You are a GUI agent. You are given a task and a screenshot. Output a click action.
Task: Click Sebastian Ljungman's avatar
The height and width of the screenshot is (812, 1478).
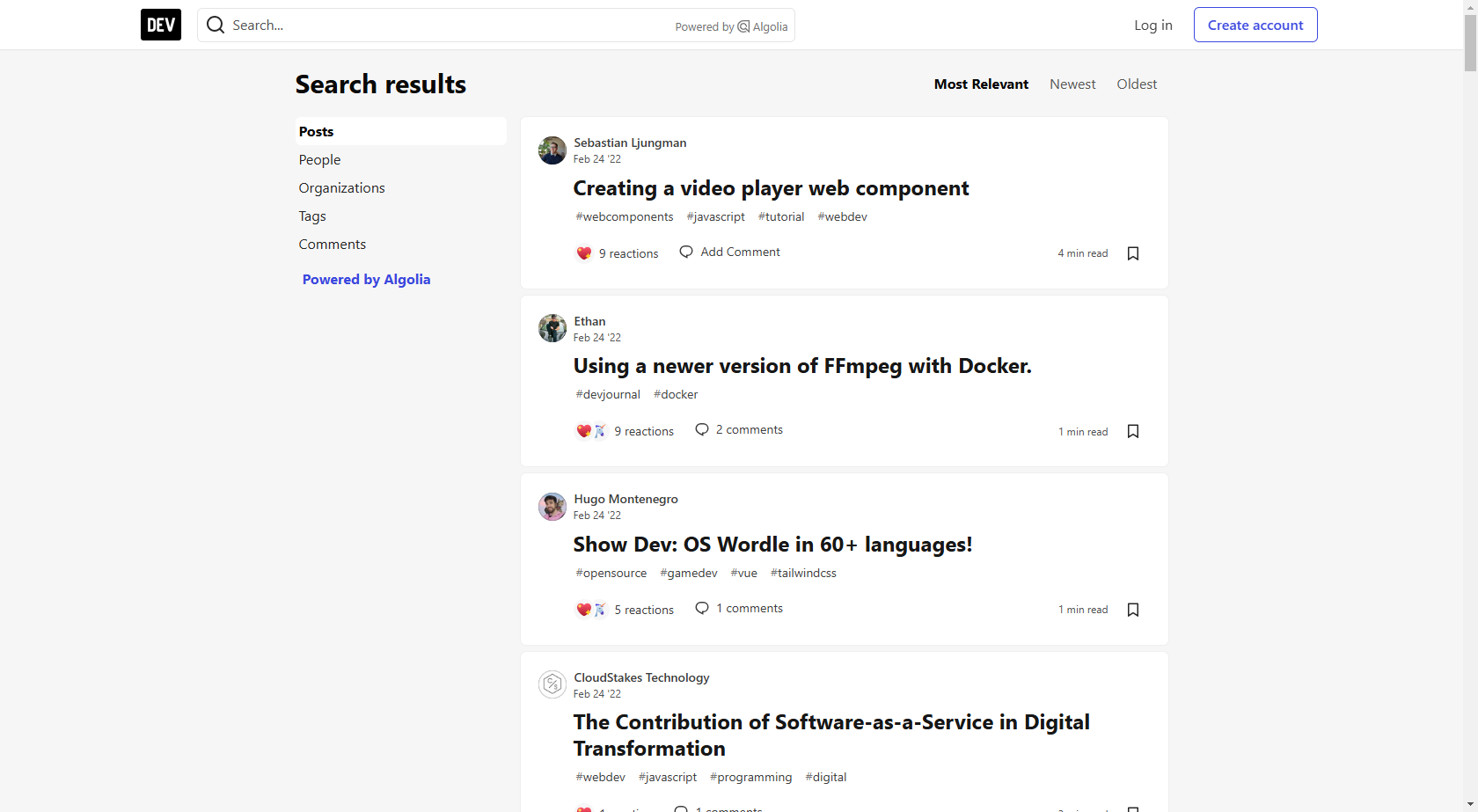(552, 150)
